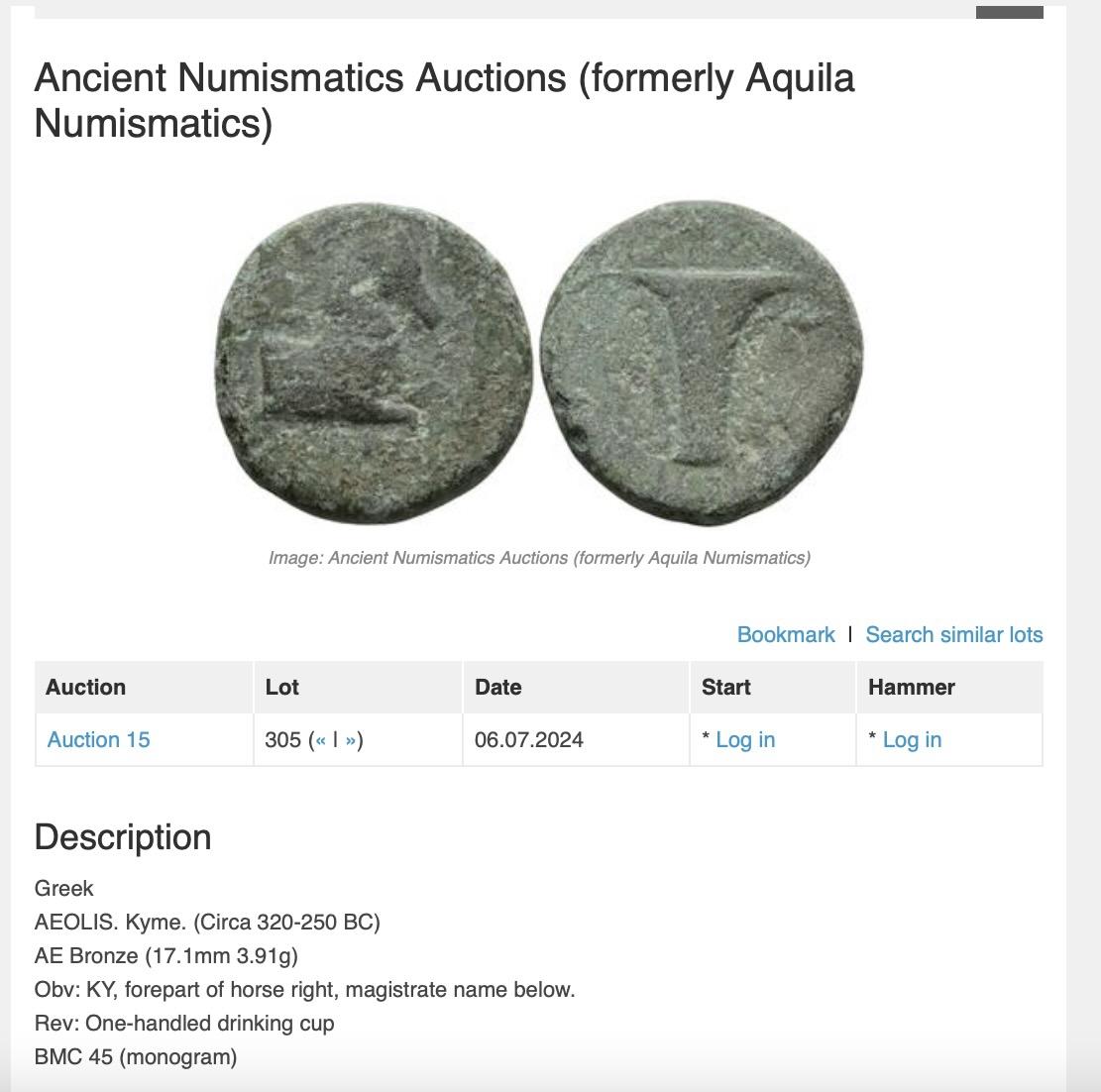Image resolution: width=1101 pixels, height=1092 pixels.
Task: Log in to view Start price
Action: click(x=745, y=739)
